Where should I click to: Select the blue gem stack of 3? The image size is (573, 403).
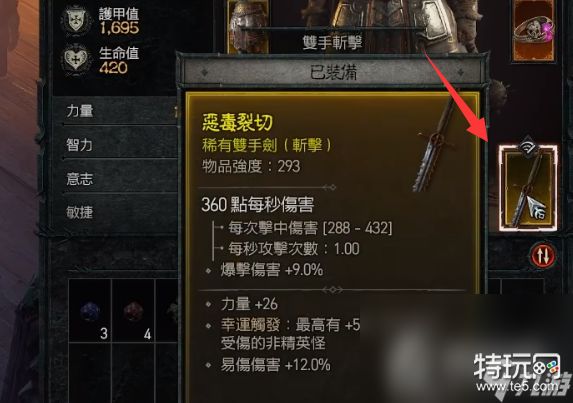(90, 311)
